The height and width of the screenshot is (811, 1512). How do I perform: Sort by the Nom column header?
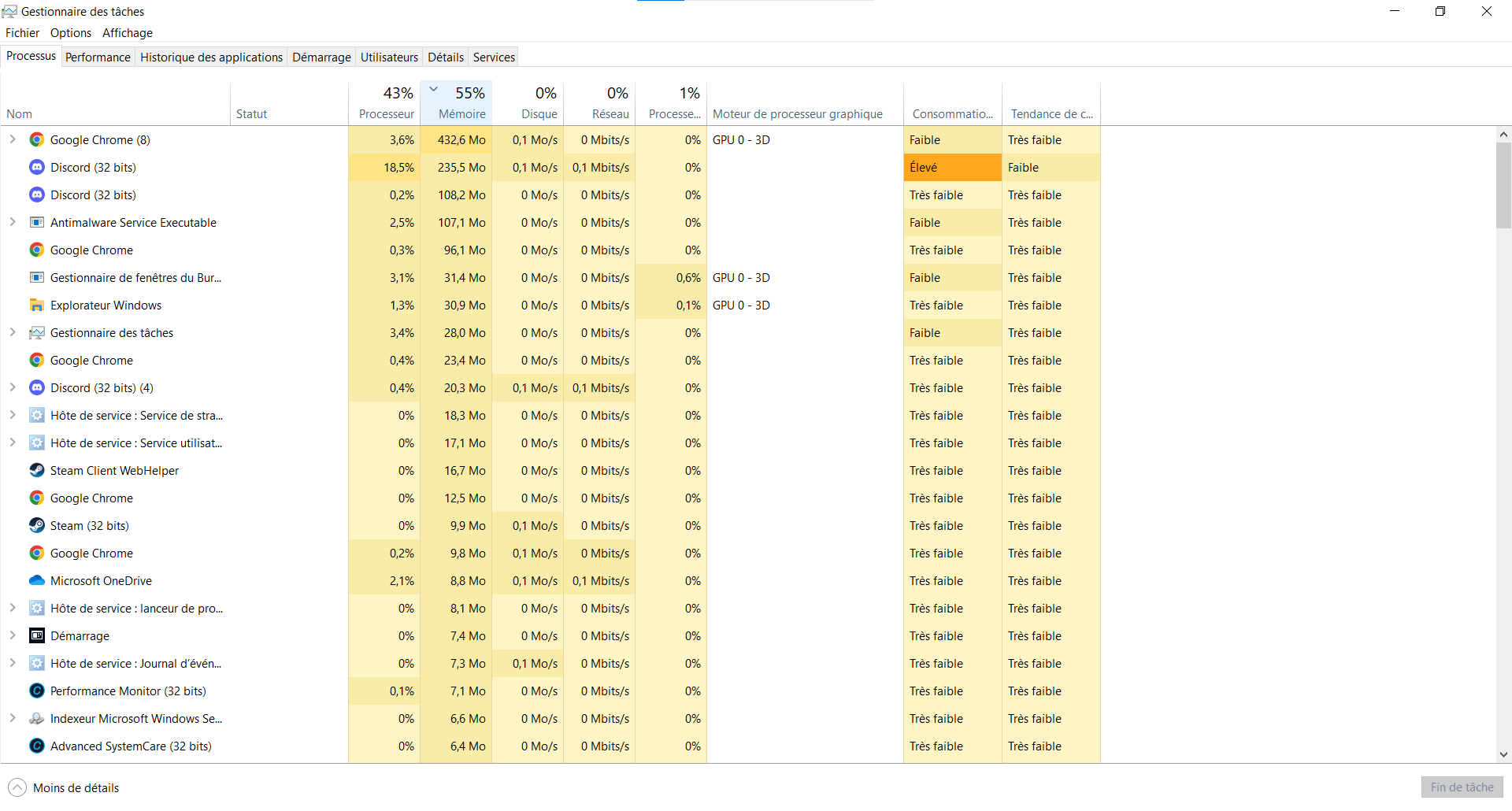click(115, 103)
